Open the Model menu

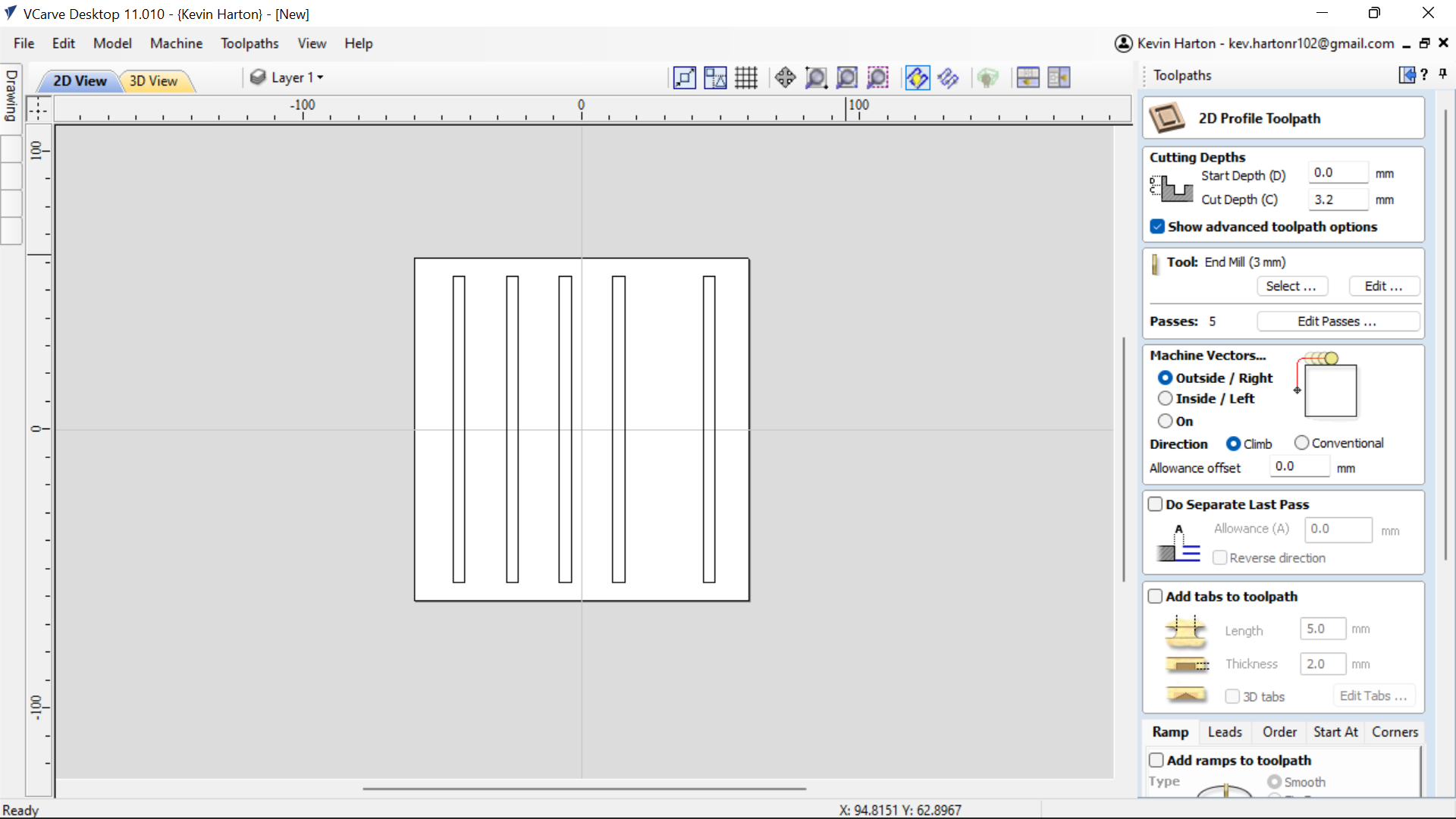point(112,43)
